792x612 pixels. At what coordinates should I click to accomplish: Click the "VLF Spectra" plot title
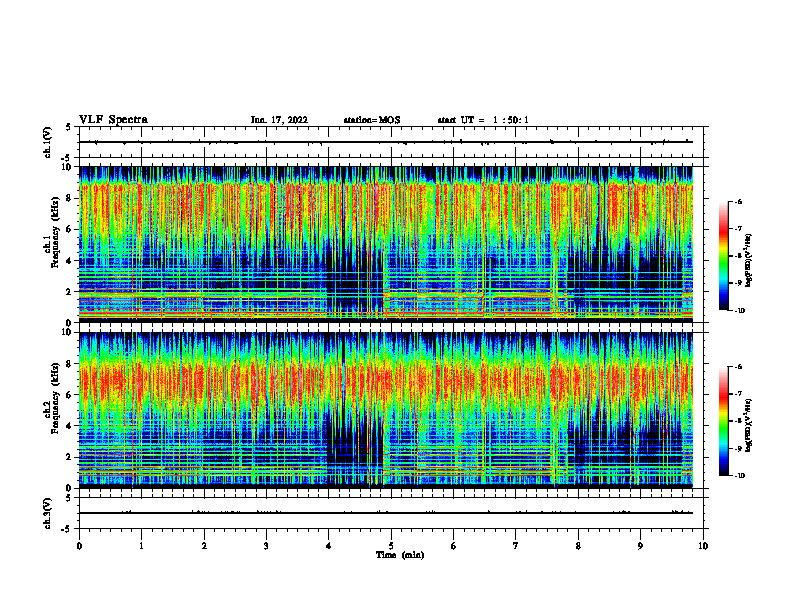coord(113,120)
